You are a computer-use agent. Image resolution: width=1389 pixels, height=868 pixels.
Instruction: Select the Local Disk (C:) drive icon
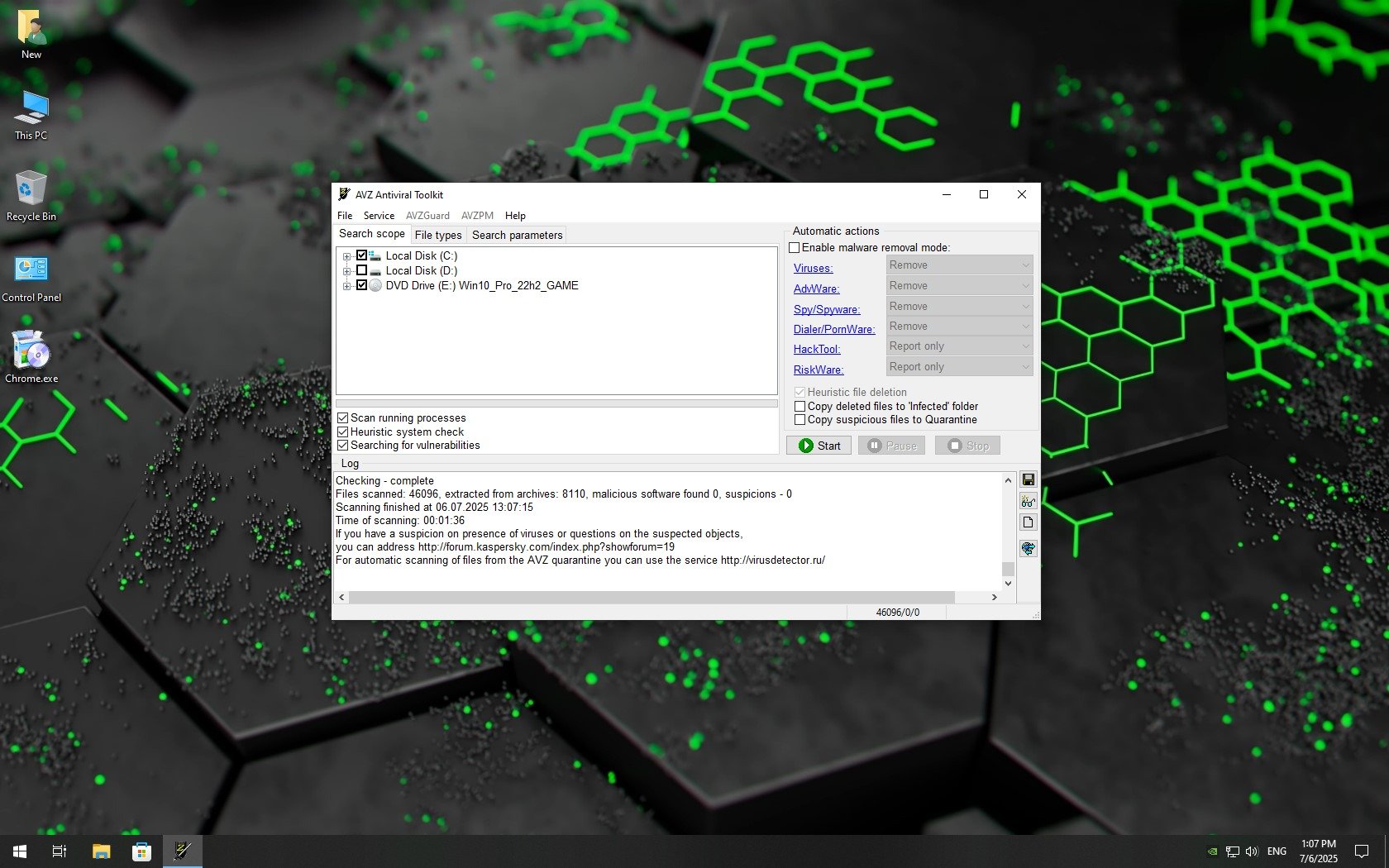(x=375, y=255)
